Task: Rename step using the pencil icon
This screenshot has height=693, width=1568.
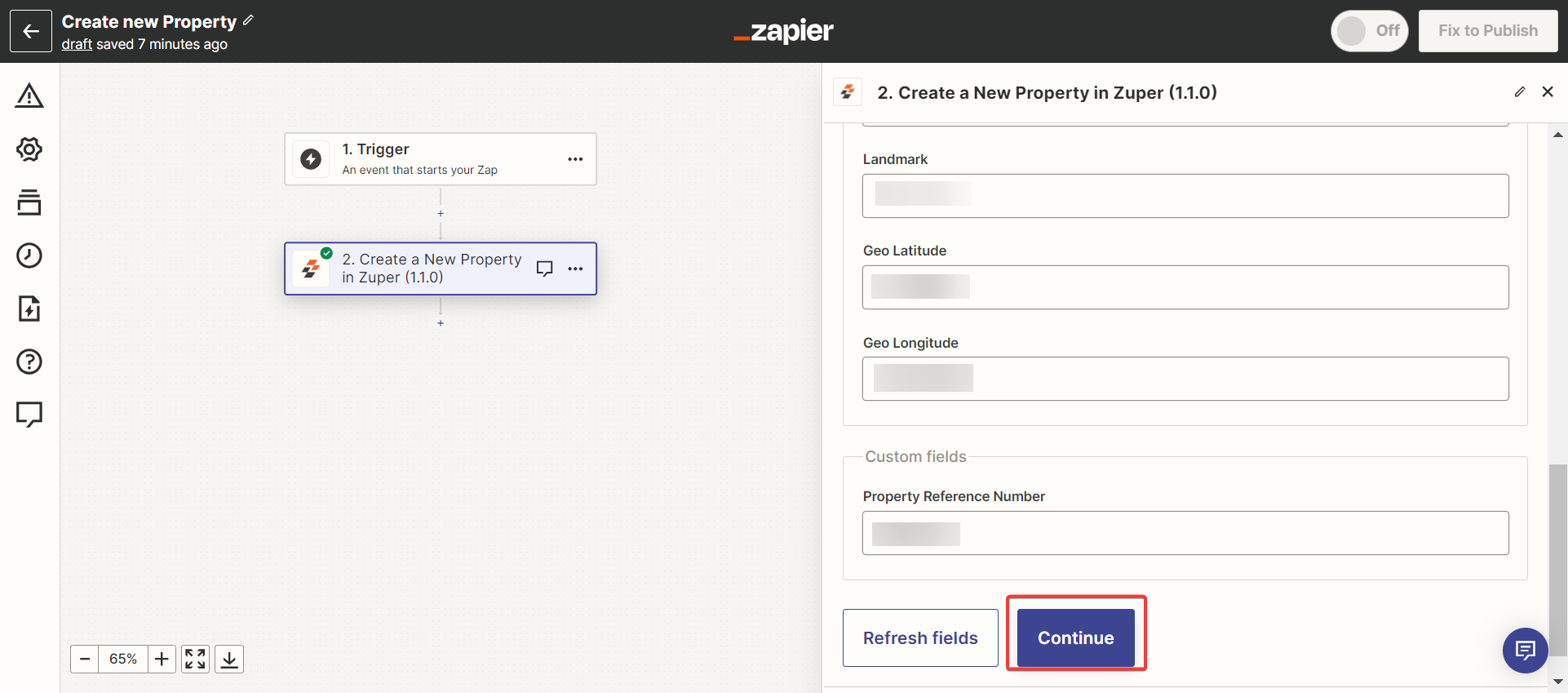Action: 1520,92
